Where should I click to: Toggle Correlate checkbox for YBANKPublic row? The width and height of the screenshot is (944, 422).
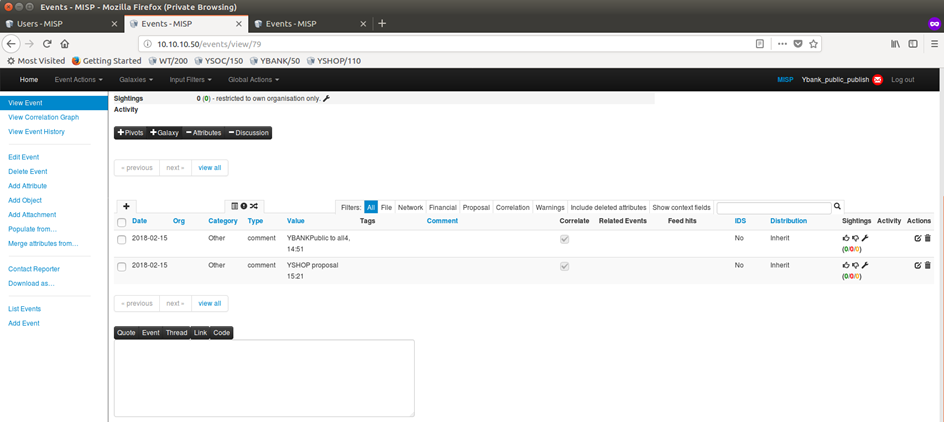pos(565,239)
